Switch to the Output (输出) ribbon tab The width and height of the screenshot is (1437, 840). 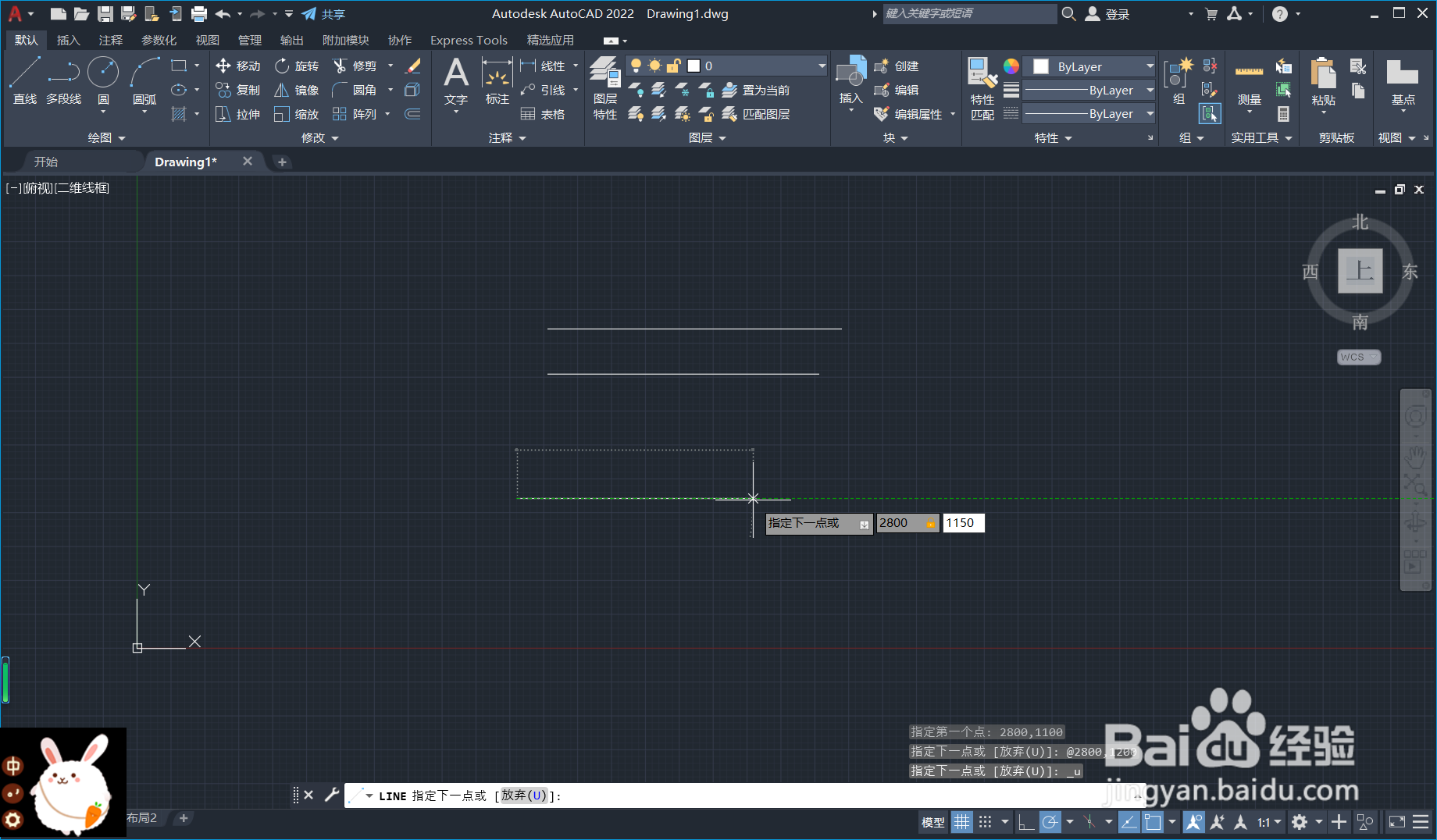[291, 40]
